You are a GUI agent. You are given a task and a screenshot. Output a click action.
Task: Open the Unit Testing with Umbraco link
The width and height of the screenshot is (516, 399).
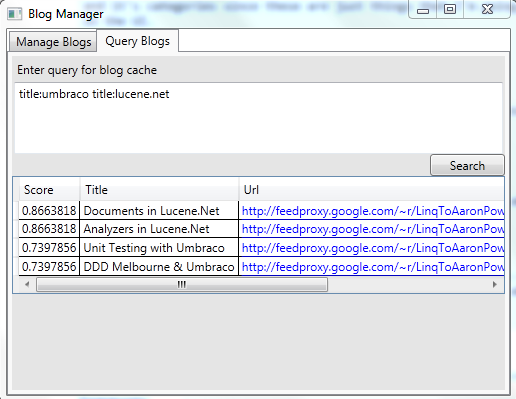tap(373, 248)
